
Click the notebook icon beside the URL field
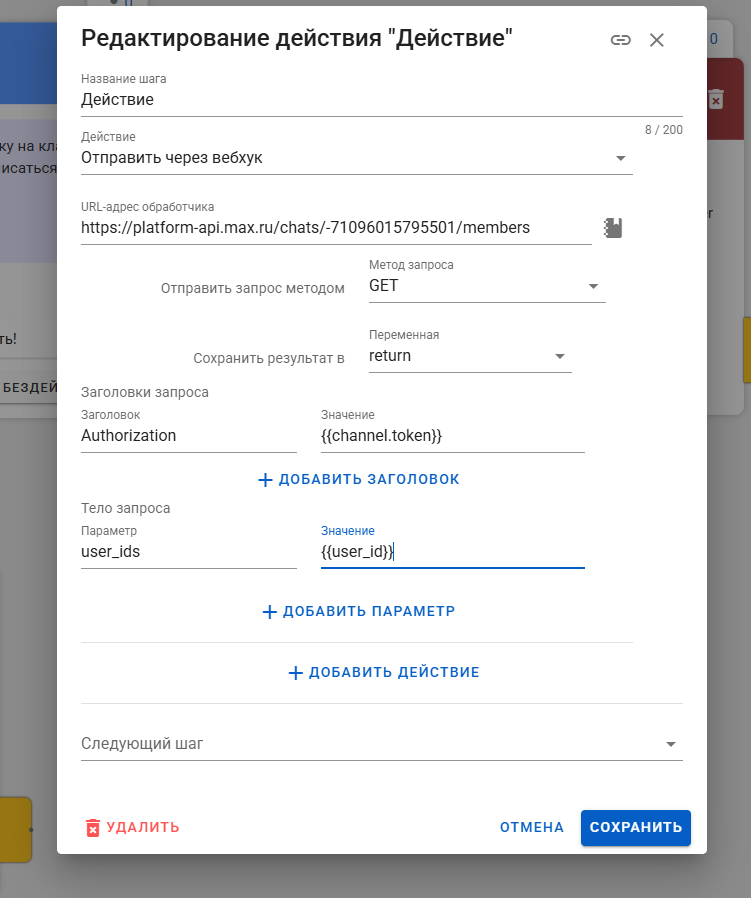tap(614, 227)
